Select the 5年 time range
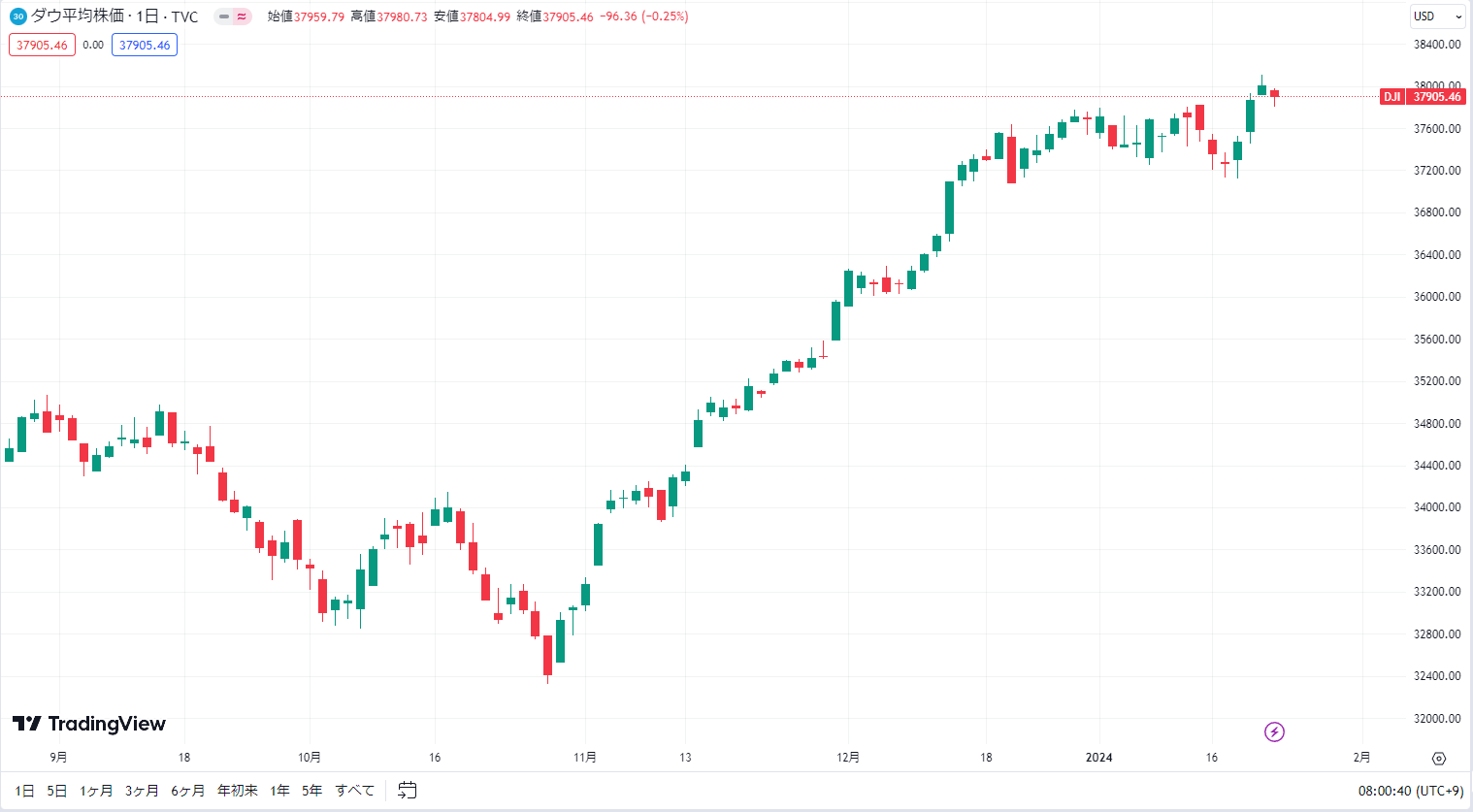 click(x=311, y=791)
